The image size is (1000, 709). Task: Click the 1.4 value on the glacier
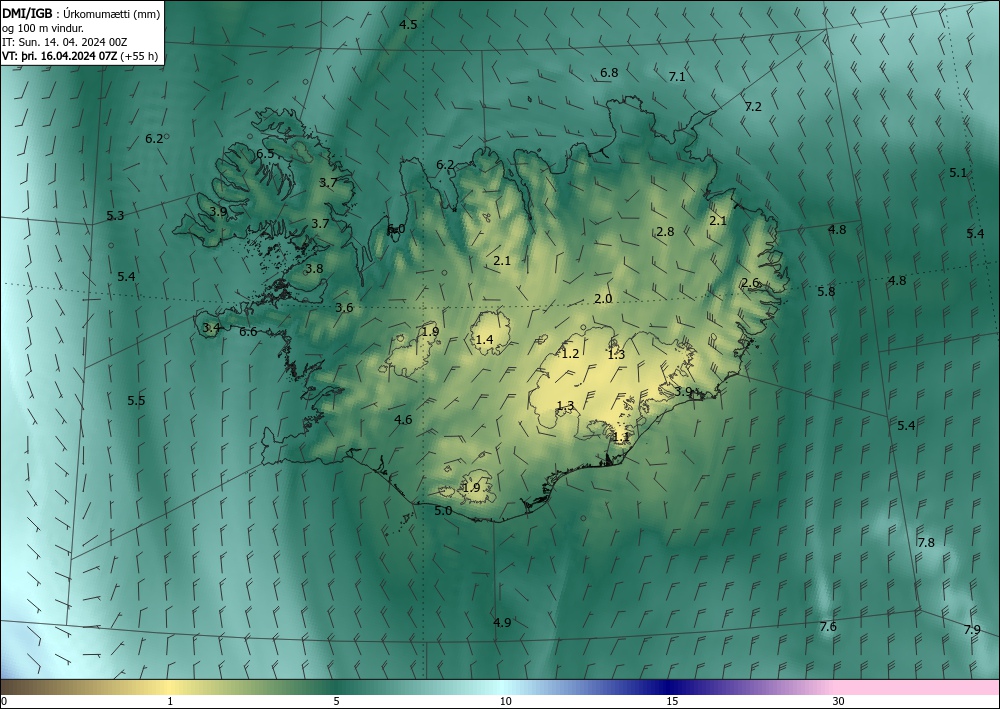(x=485, y=340)
